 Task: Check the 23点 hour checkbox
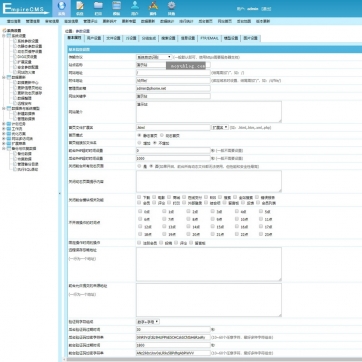coord(261,234)
